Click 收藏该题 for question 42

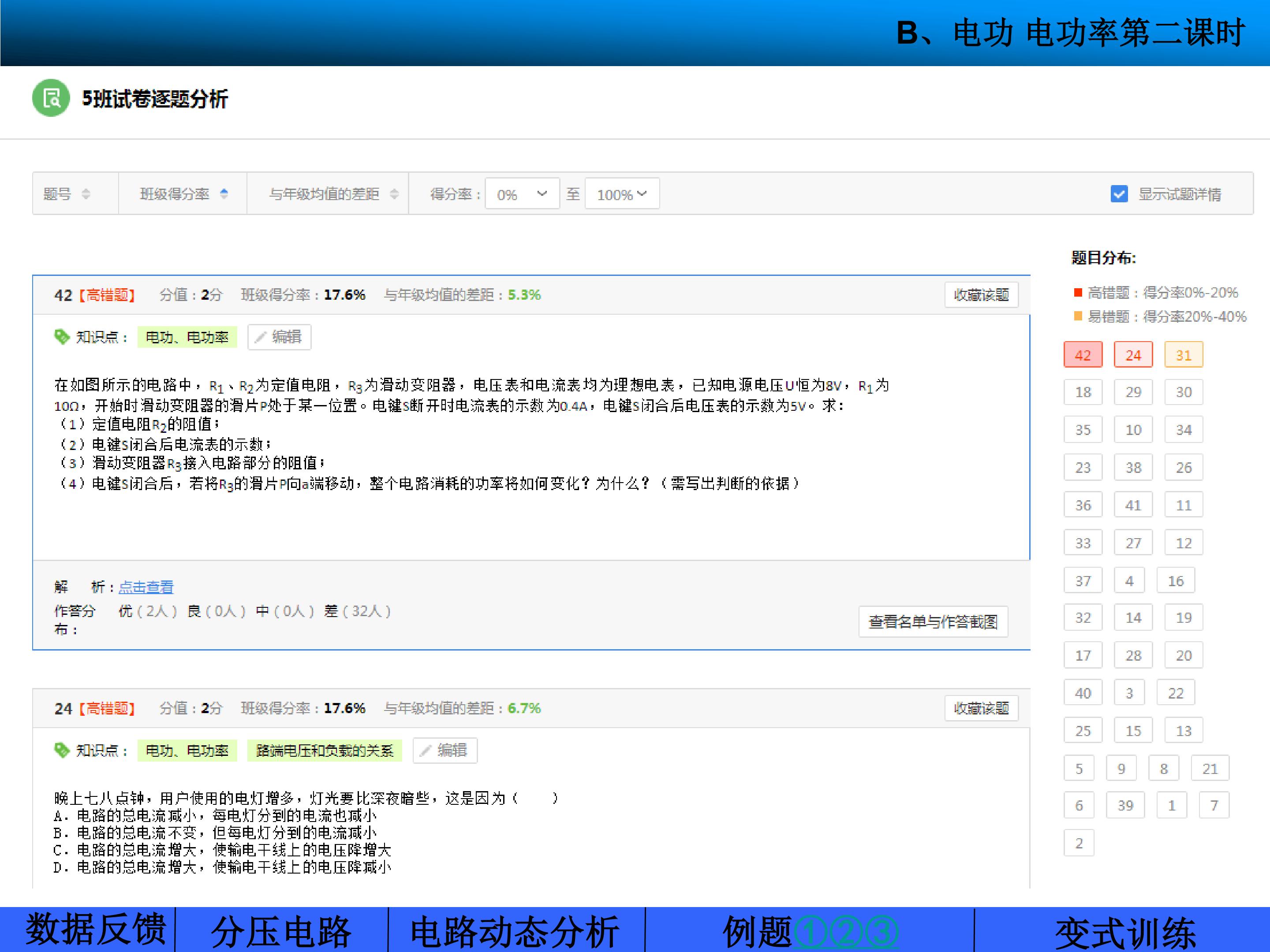[981, 295]
